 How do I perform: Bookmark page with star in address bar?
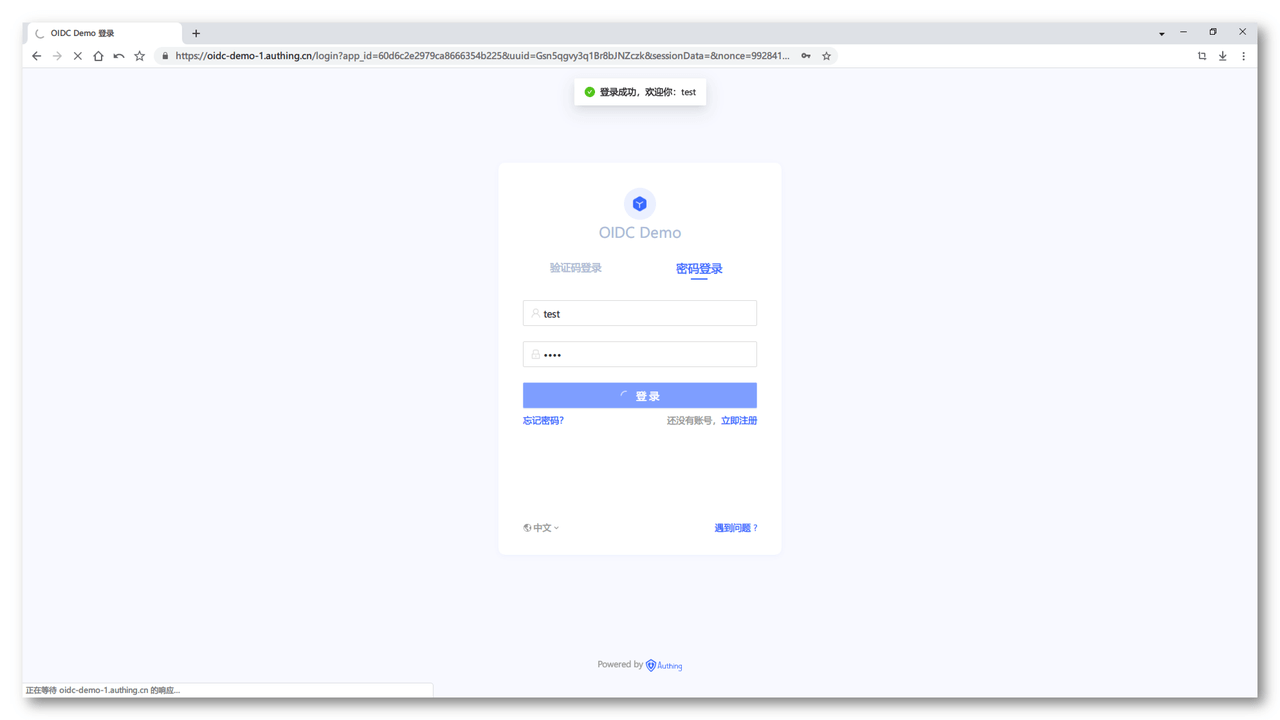[826, 56]
